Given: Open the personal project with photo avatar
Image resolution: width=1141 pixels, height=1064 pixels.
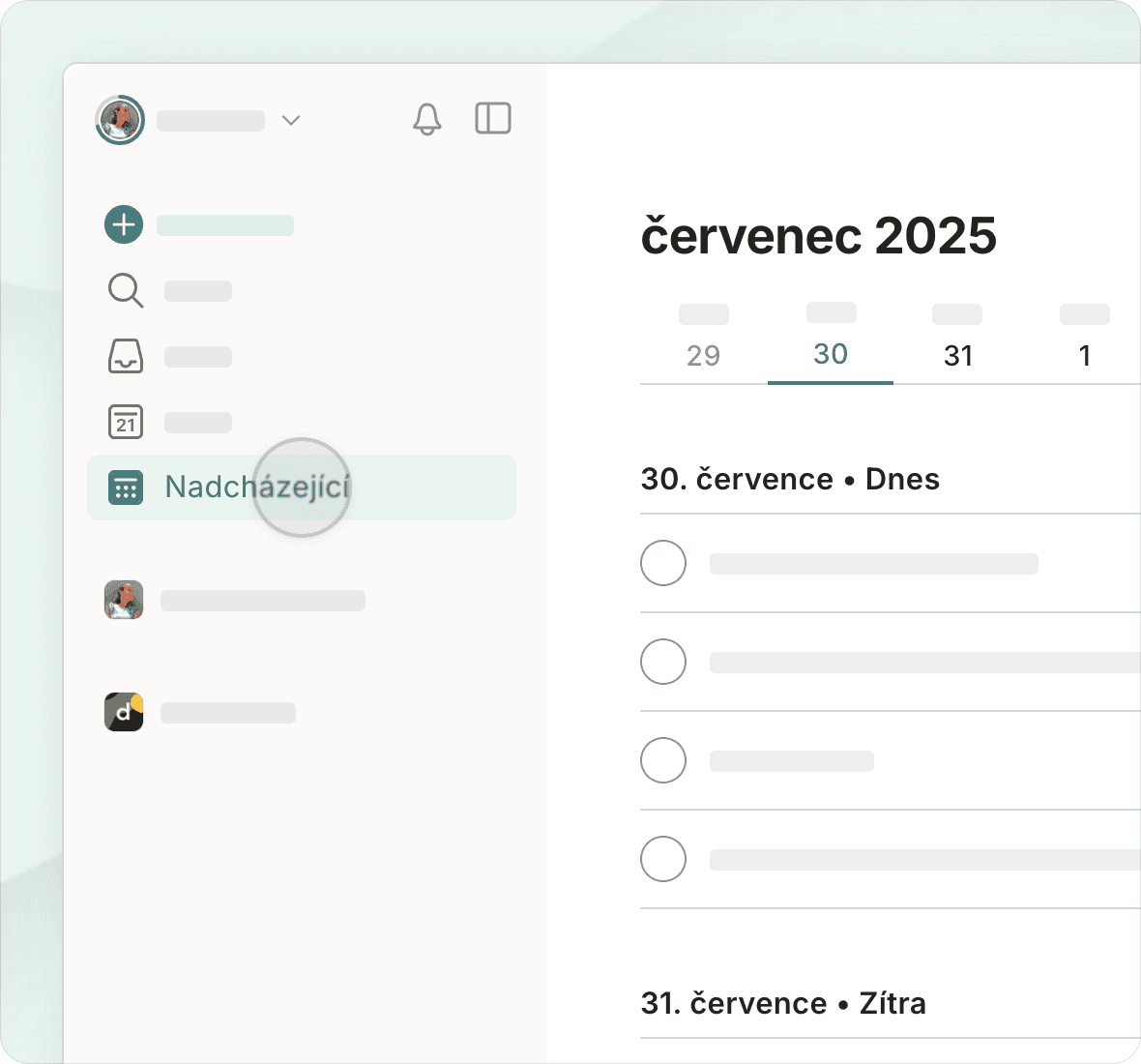Looking at the screenshot, I should pyautogui.click(x=124, y=600).
